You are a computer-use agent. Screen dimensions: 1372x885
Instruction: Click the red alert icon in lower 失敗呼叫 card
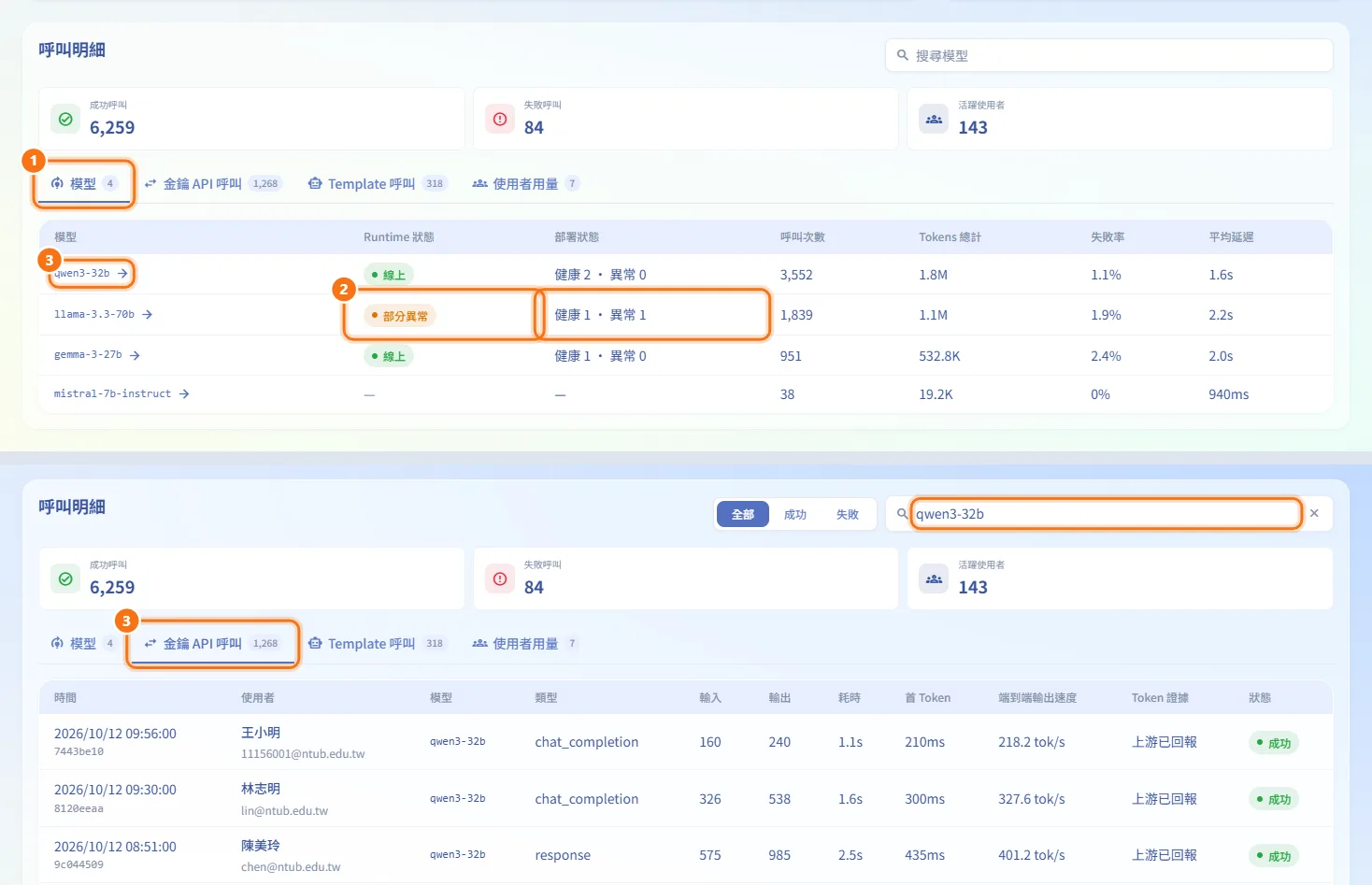[x=500, y=578]
